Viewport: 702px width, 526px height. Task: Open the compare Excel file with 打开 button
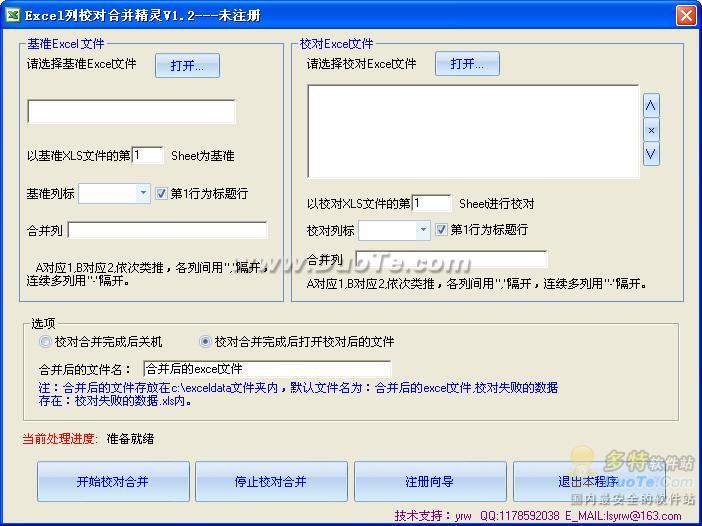(x=467, y=64)
